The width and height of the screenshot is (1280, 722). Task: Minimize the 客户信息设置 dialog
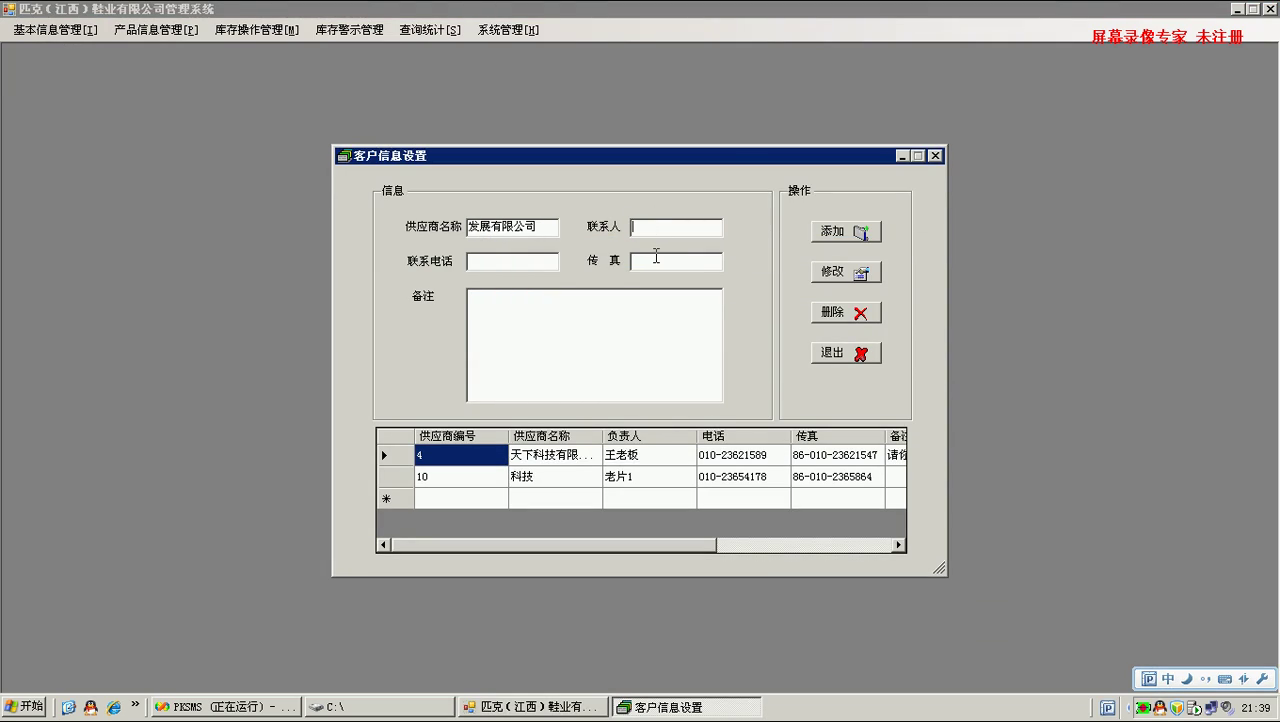click(903, 156)
